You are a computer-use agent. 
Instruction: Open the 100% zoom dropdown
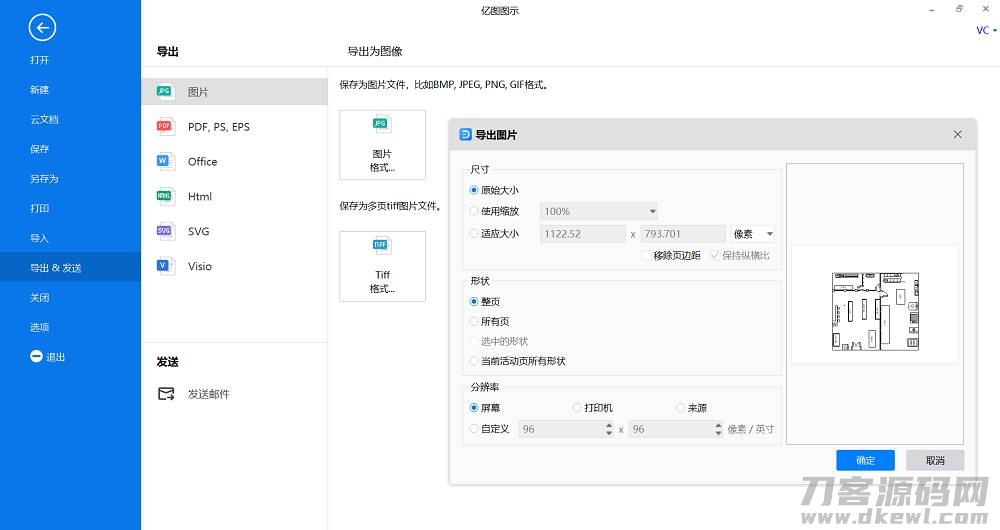pyautogui.click(x=598, y=211)
